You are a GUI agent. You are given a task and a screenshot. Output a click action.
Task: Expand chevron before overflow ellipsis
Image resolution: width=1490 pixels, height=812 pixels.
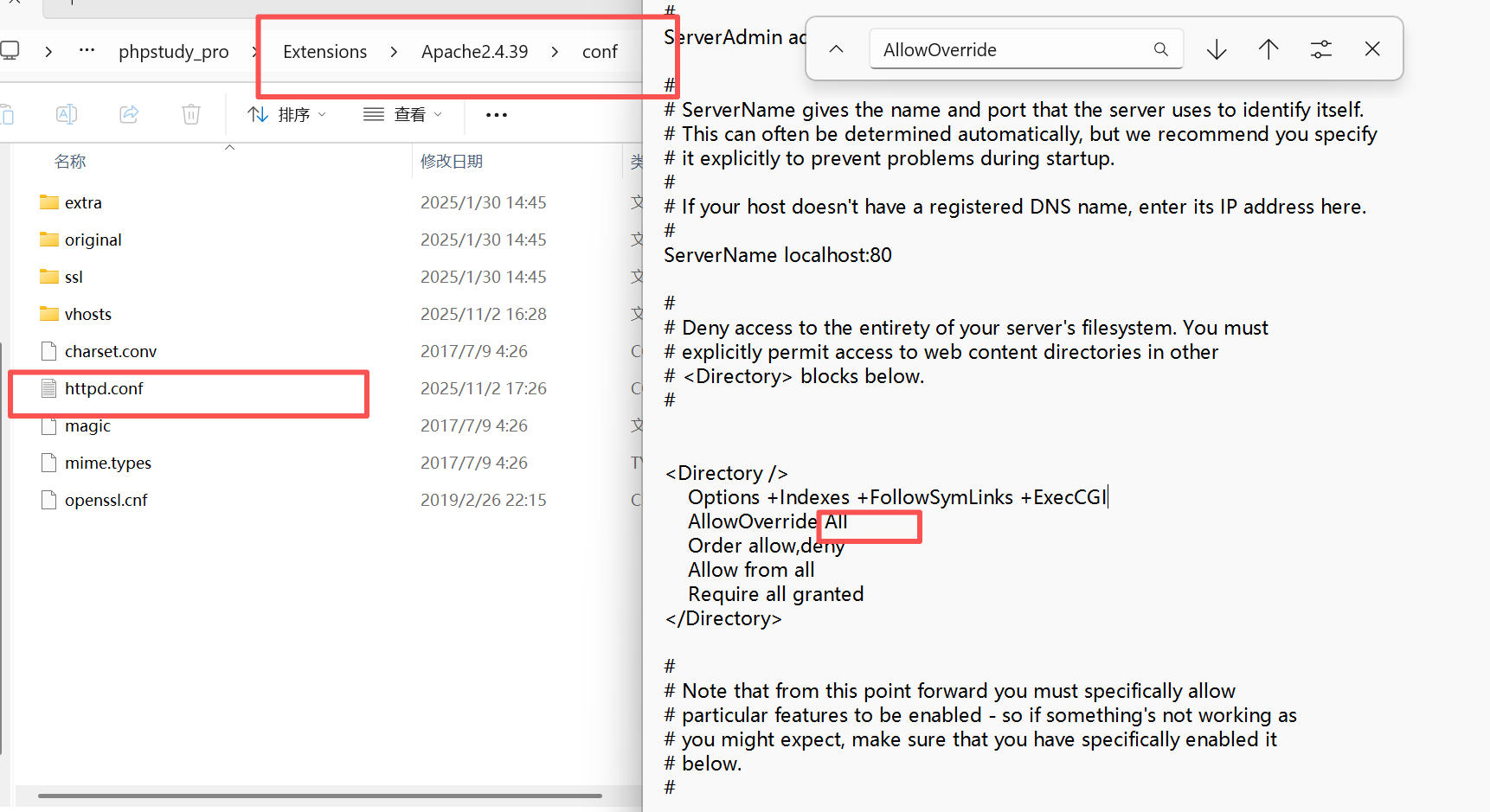click(x=48, y=52)
